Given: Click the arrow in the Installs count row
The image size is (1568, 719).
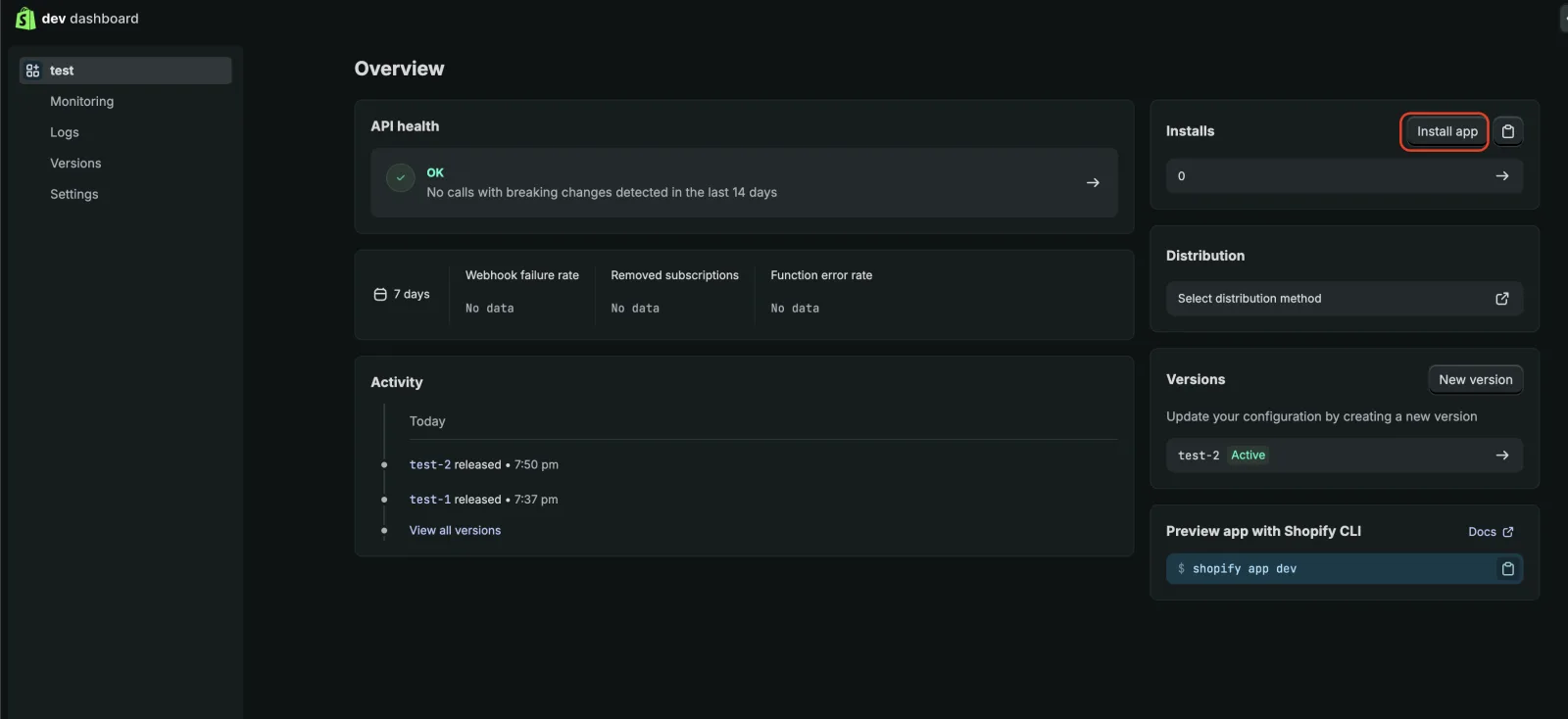Looking at the screenshot, I should 1502,176.
